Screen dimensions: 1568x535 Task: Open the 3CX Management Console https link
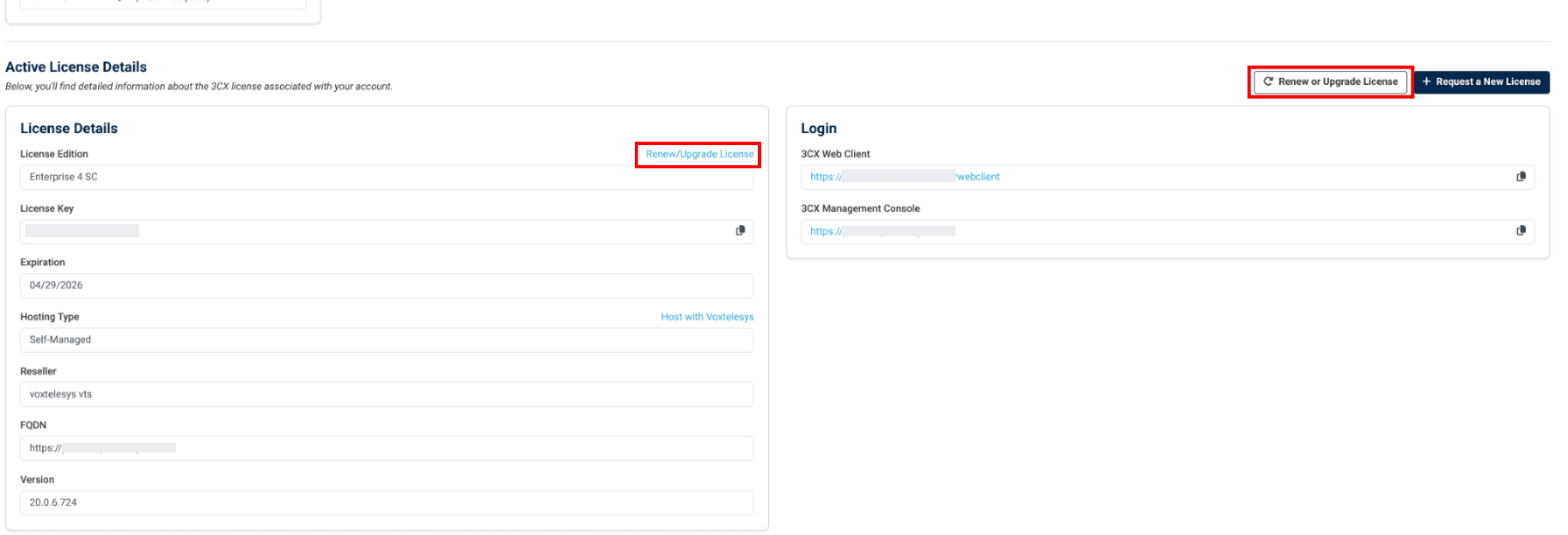tap(882, 231)
